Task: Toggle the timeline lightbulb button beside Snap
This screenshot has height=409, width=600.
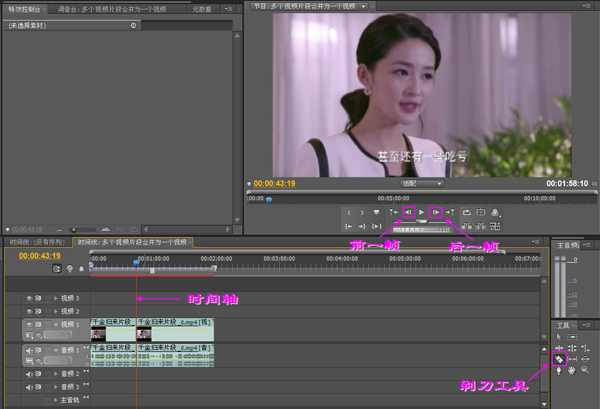Action: point(70,269)
